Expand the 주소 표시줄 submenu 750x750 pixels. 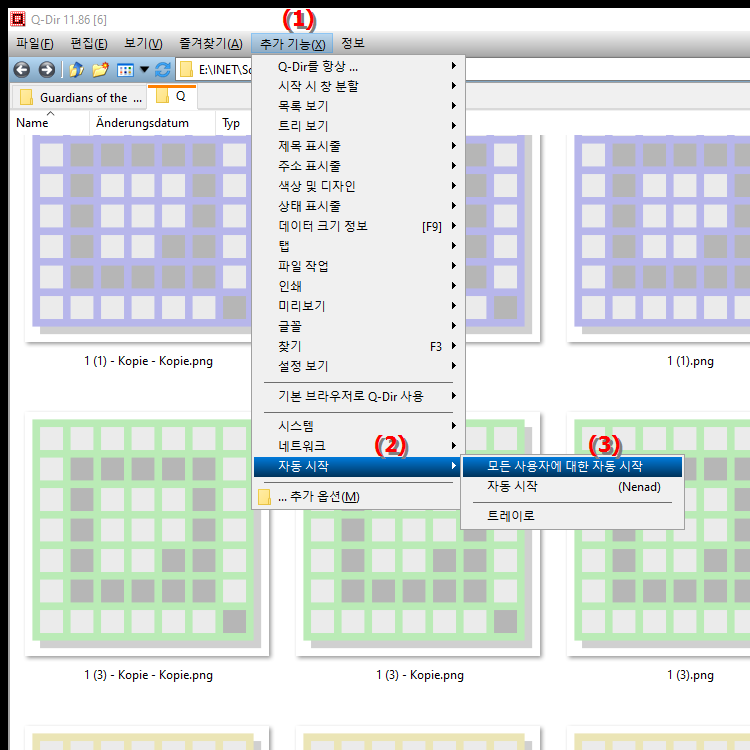(x=358, y=166)
